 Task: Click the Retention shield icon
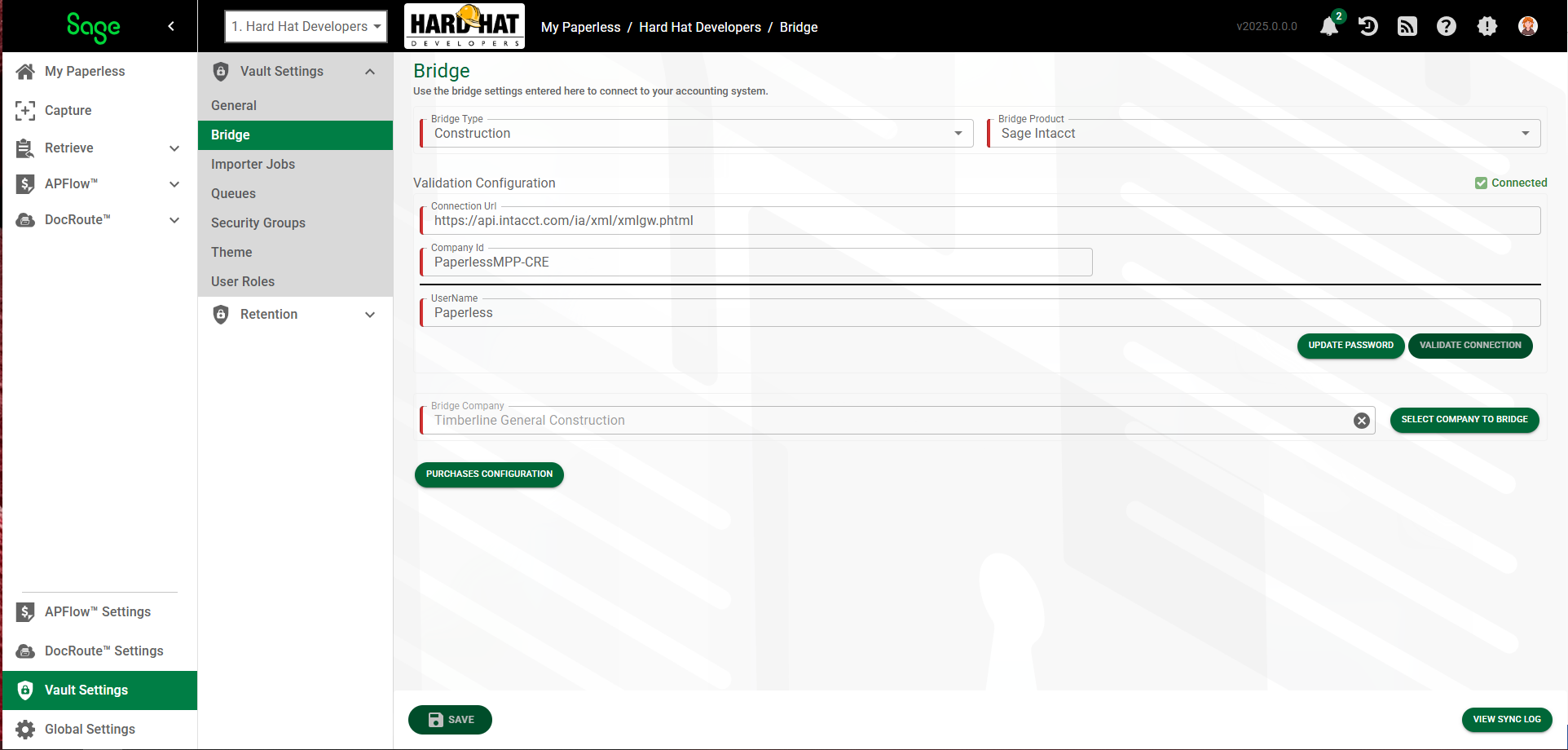point(221,315)
